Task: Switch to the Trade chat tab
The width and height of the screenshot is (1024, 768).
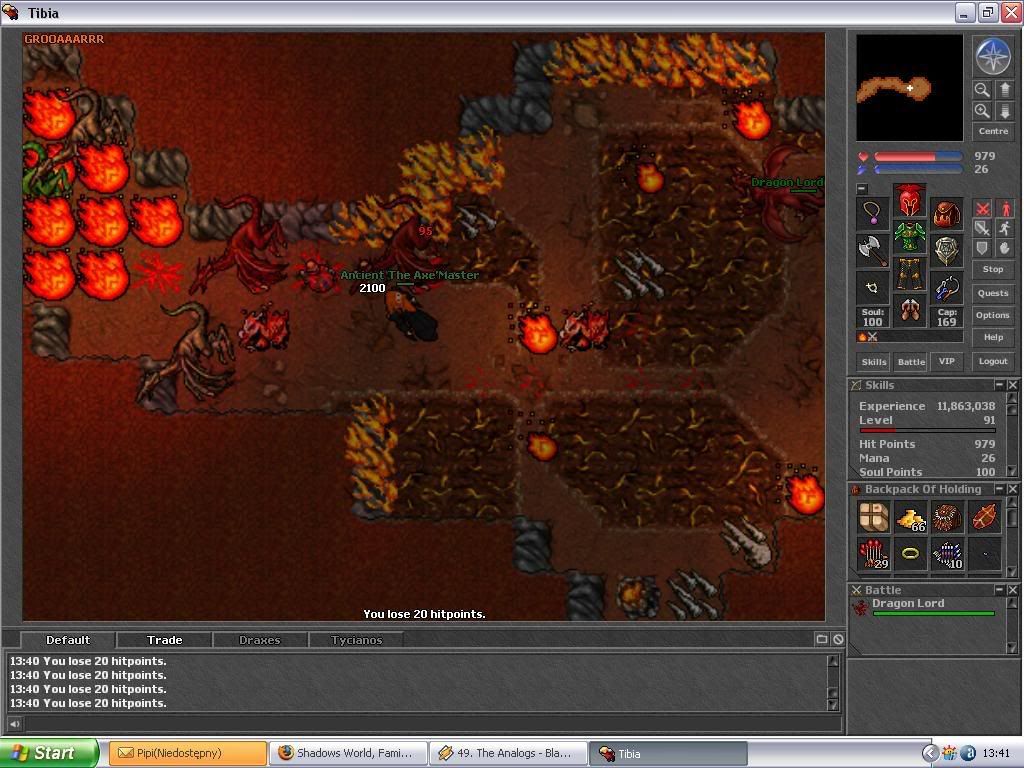Action: [x=164, y=640]
